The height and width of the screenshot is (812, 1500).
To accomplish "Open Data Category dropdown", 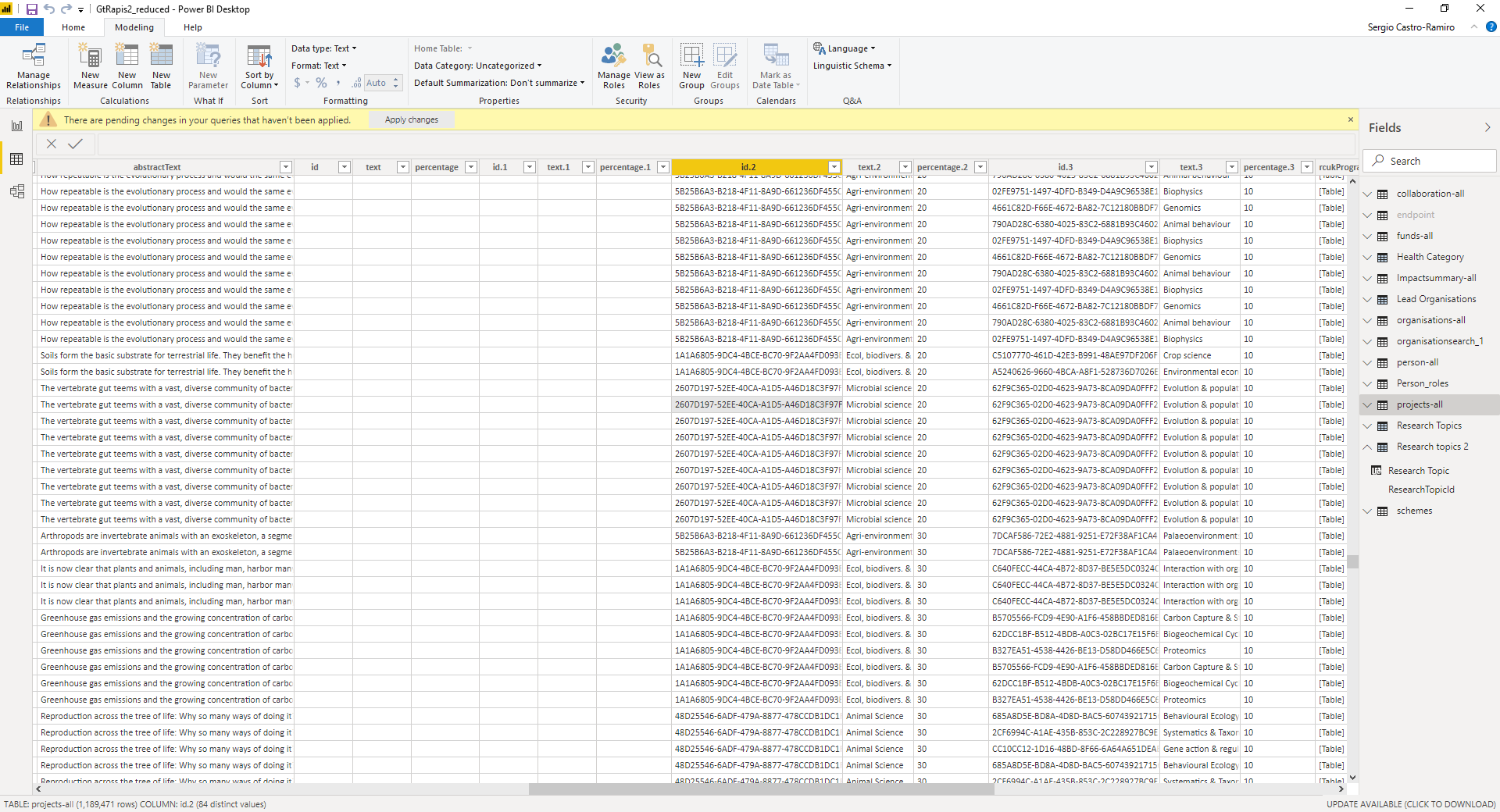I will click(477, 66).
